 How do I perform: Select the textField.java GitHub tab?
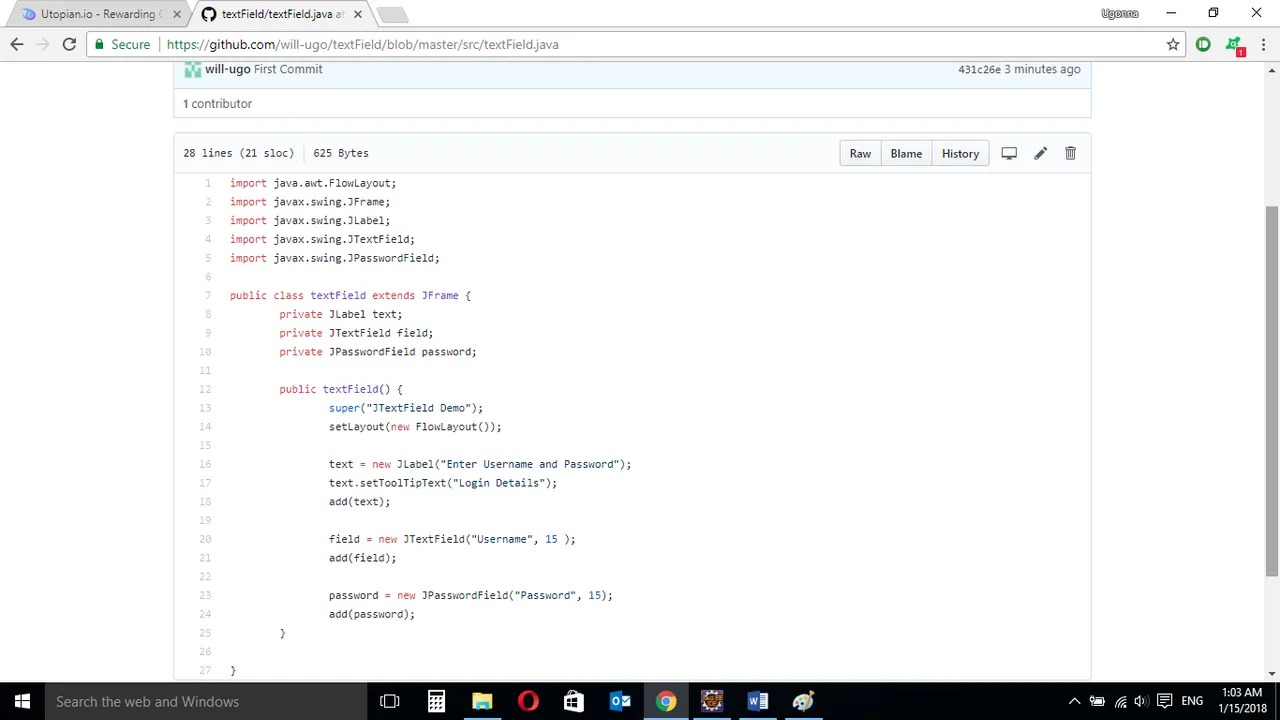[x=283, y=14]
